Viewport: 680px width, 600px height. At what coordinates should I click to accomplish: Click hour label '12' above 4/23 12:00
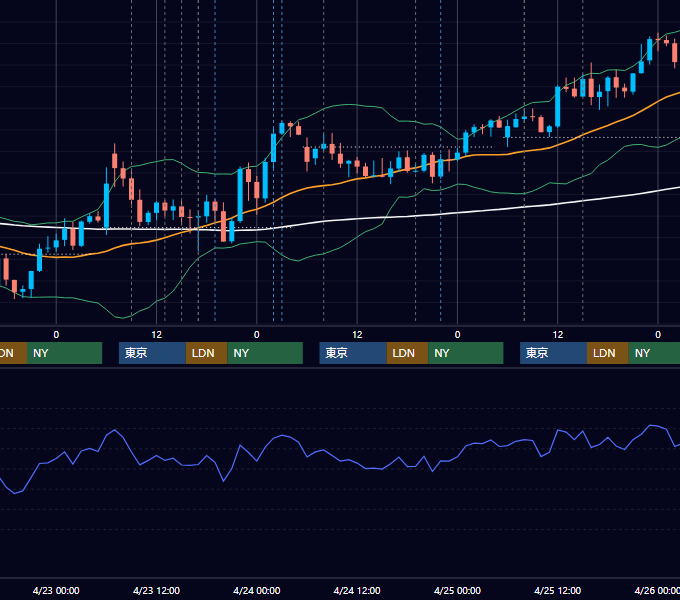(x=157, y=335)
